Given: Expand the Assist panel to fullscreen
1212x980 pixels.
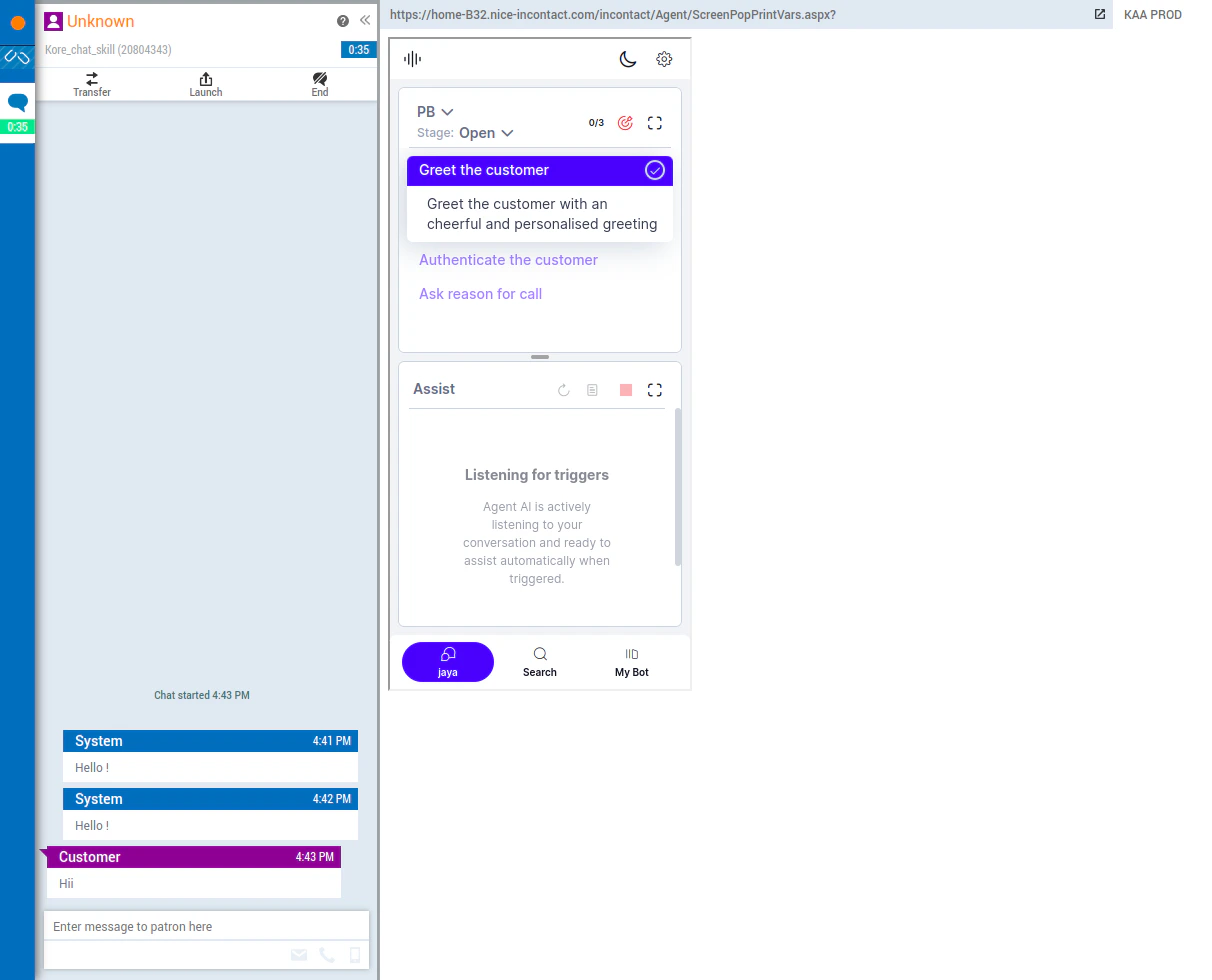Looking at the screenshot, I should (655, 390).
